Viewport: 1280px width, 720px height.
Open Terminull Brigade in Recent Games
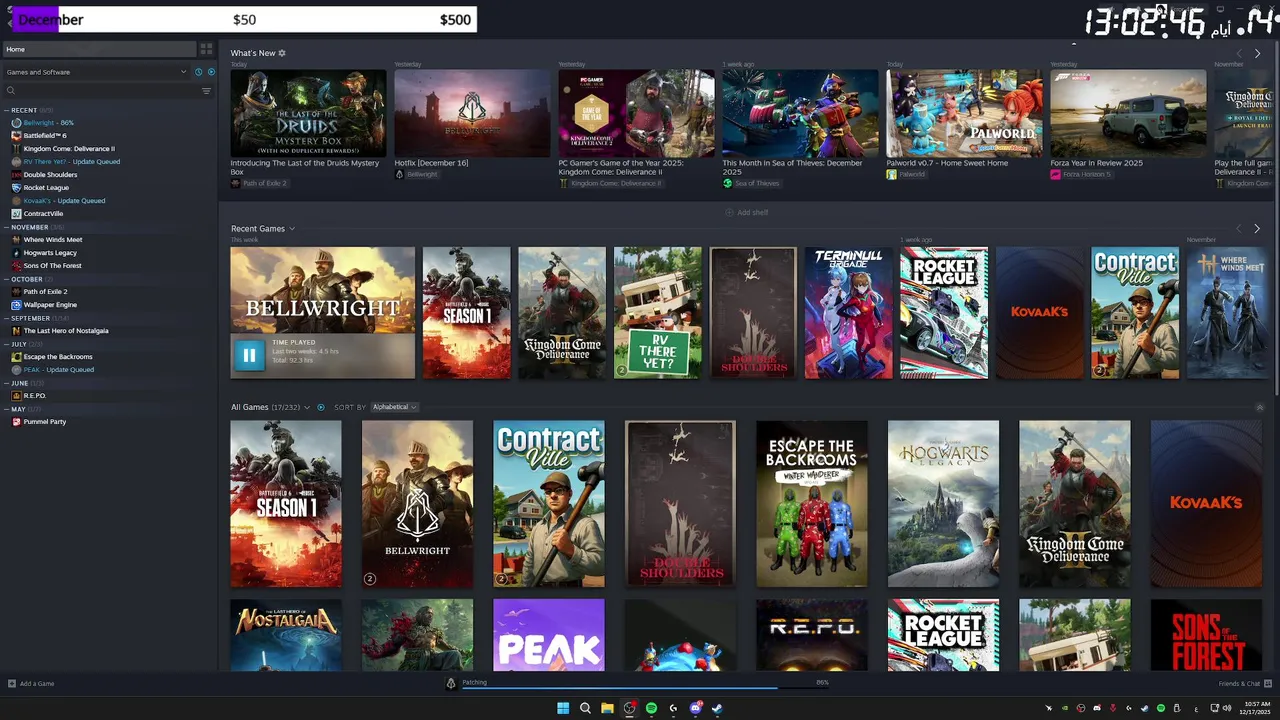point(848,313)
